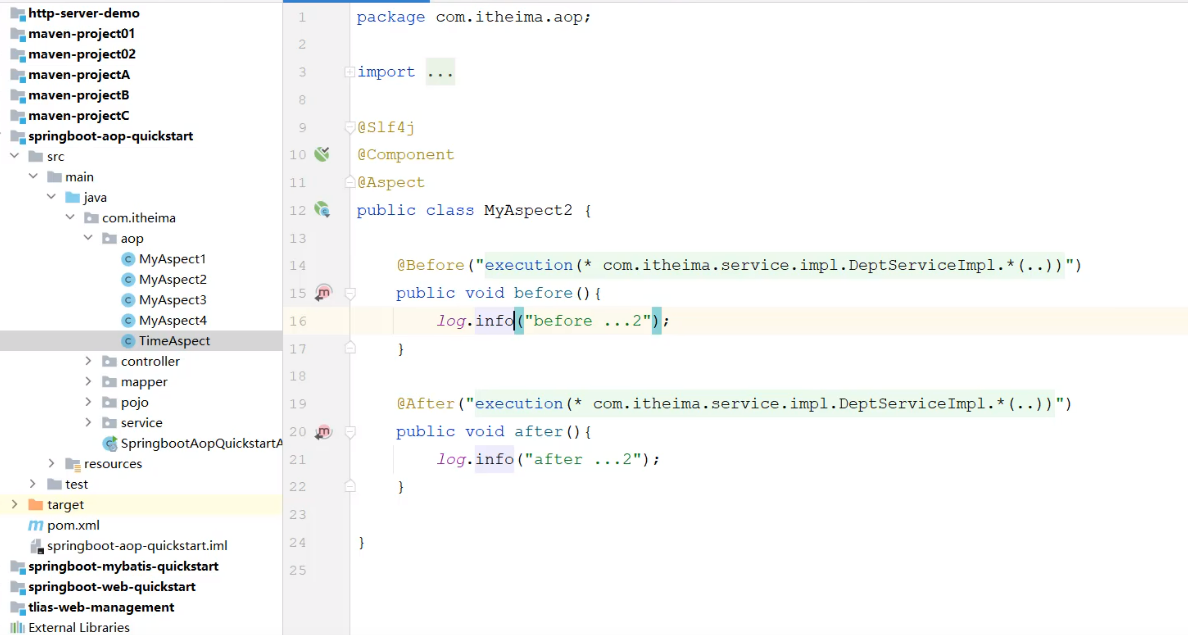Click the Spring bean gutter icon beside @Component
This screenshot has height=635, width=1188.
click(x=322, y=153)
